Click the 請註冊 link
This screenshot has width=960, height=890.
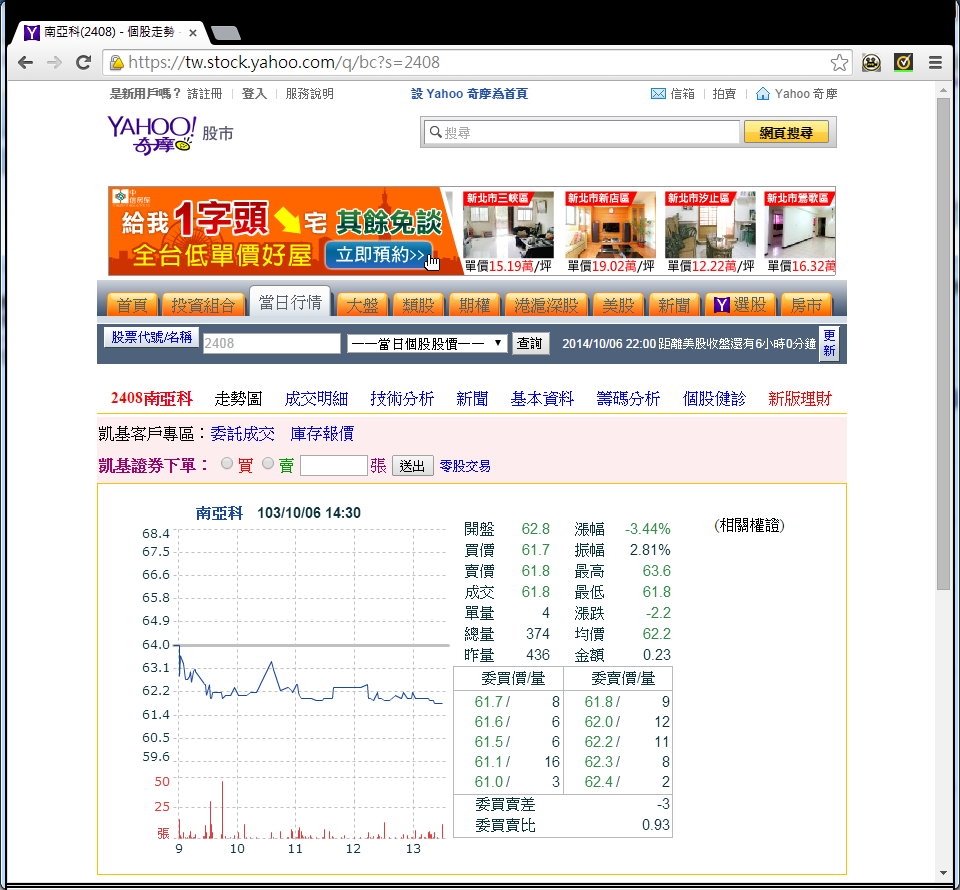coord(204,94)
